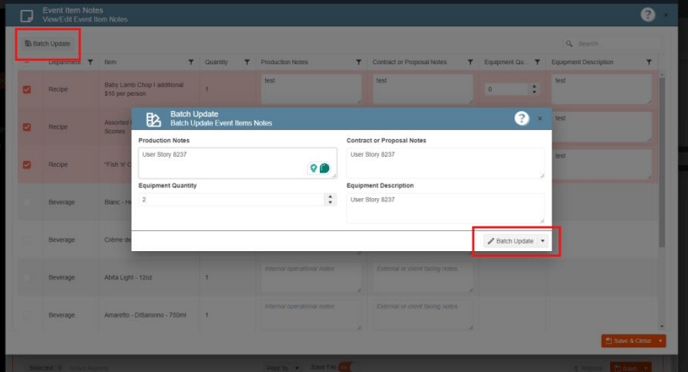Screen dimensions: 688x372
Task: Click the green location pin icon in Production Notes
Action: pos(313,168)
